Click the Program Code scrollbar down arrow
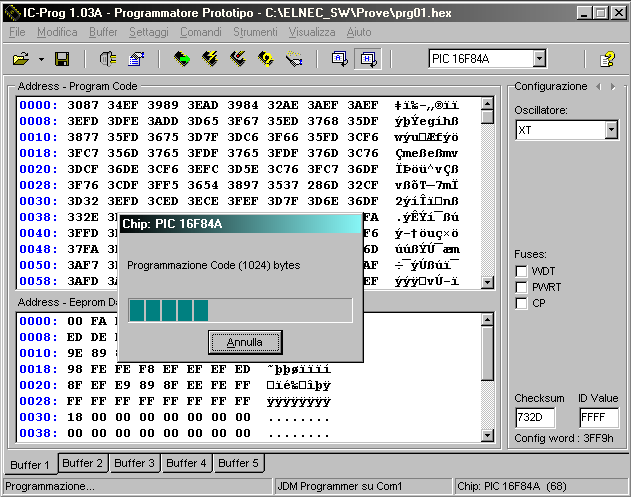631x497 pixels. click(x=487, y=282)
